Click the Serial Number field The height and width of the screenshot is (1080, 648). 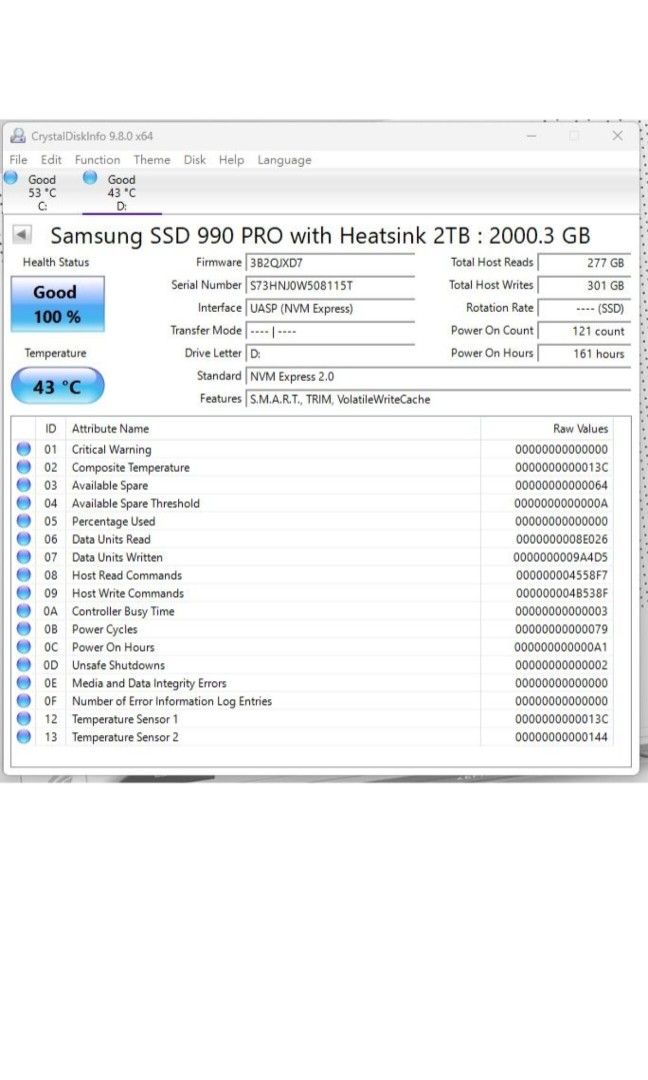[331, 286]
